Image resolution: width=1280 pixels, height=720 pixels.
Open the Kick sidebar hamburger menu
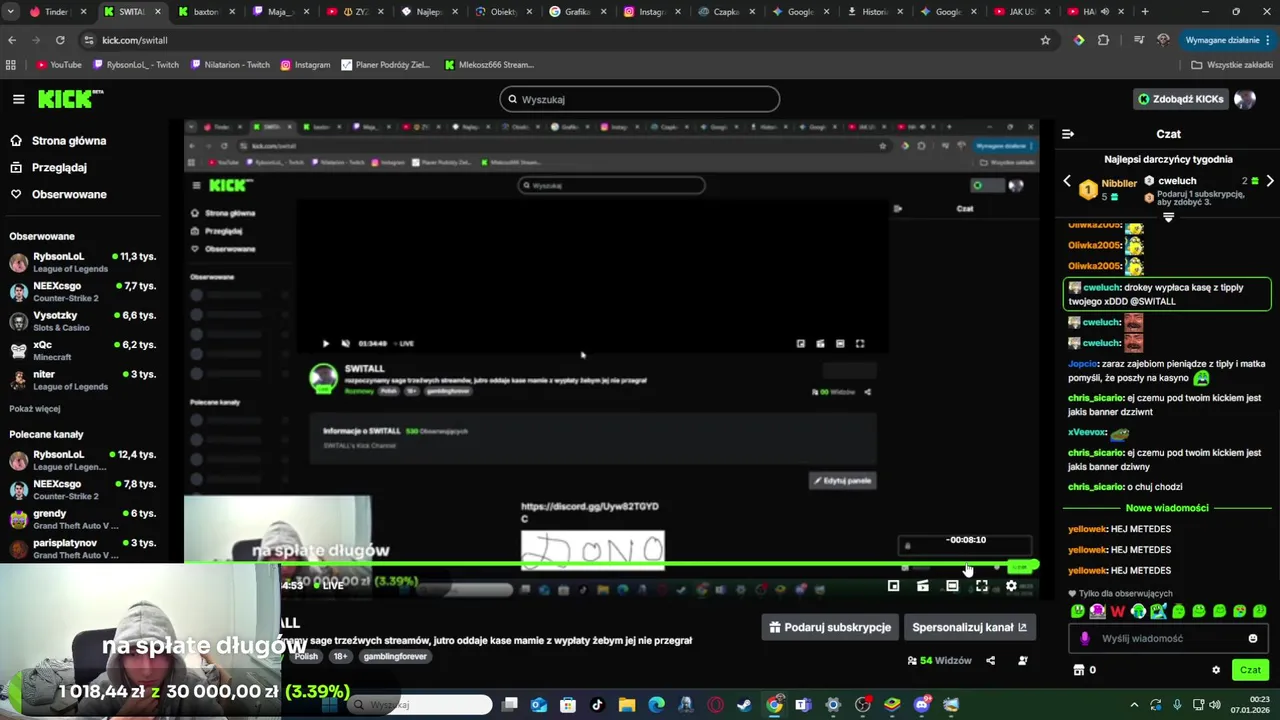(x=18, y=99)
